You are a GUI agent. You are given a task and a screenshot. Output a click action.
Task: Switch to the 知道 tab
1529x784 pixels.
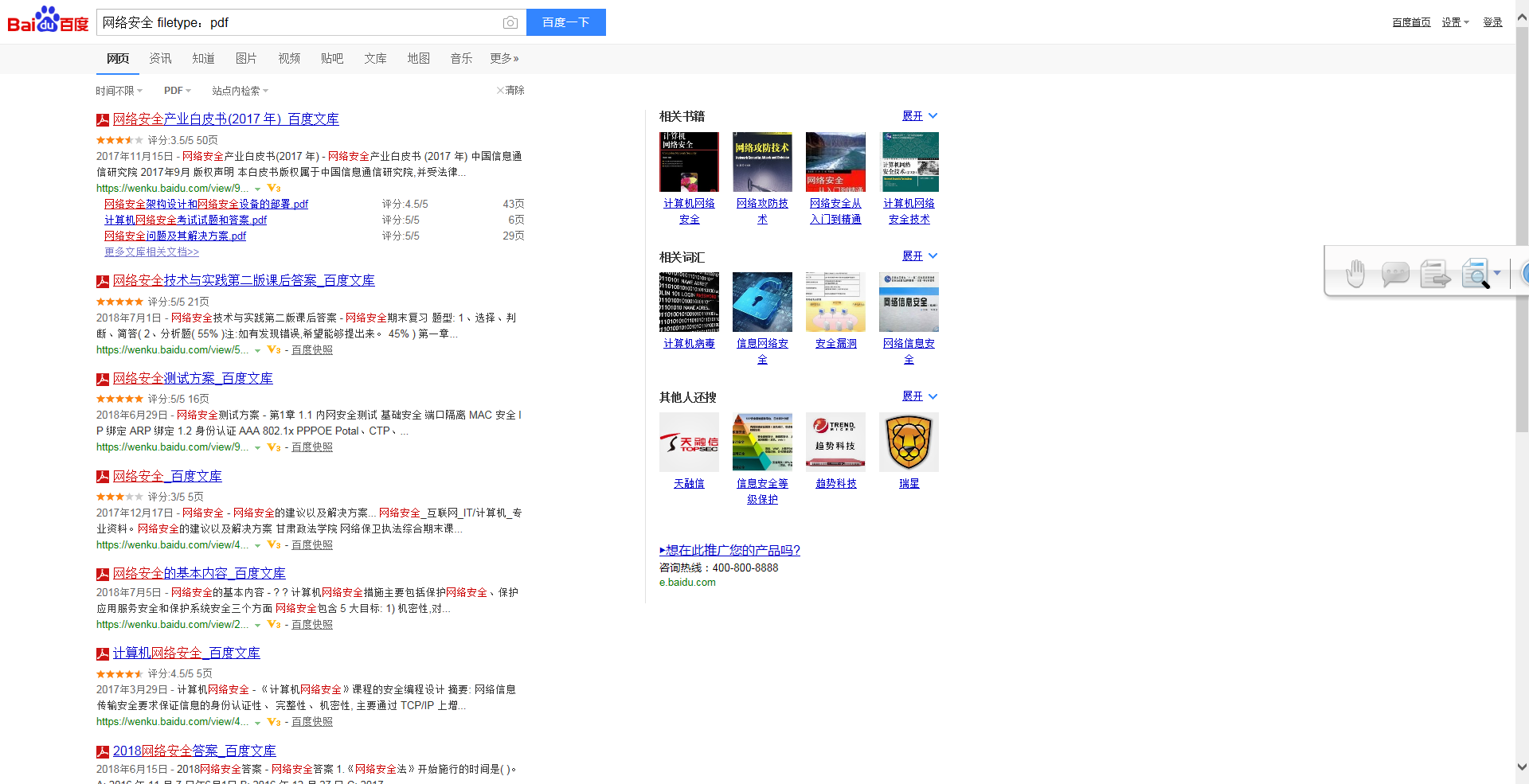point(203,59)
